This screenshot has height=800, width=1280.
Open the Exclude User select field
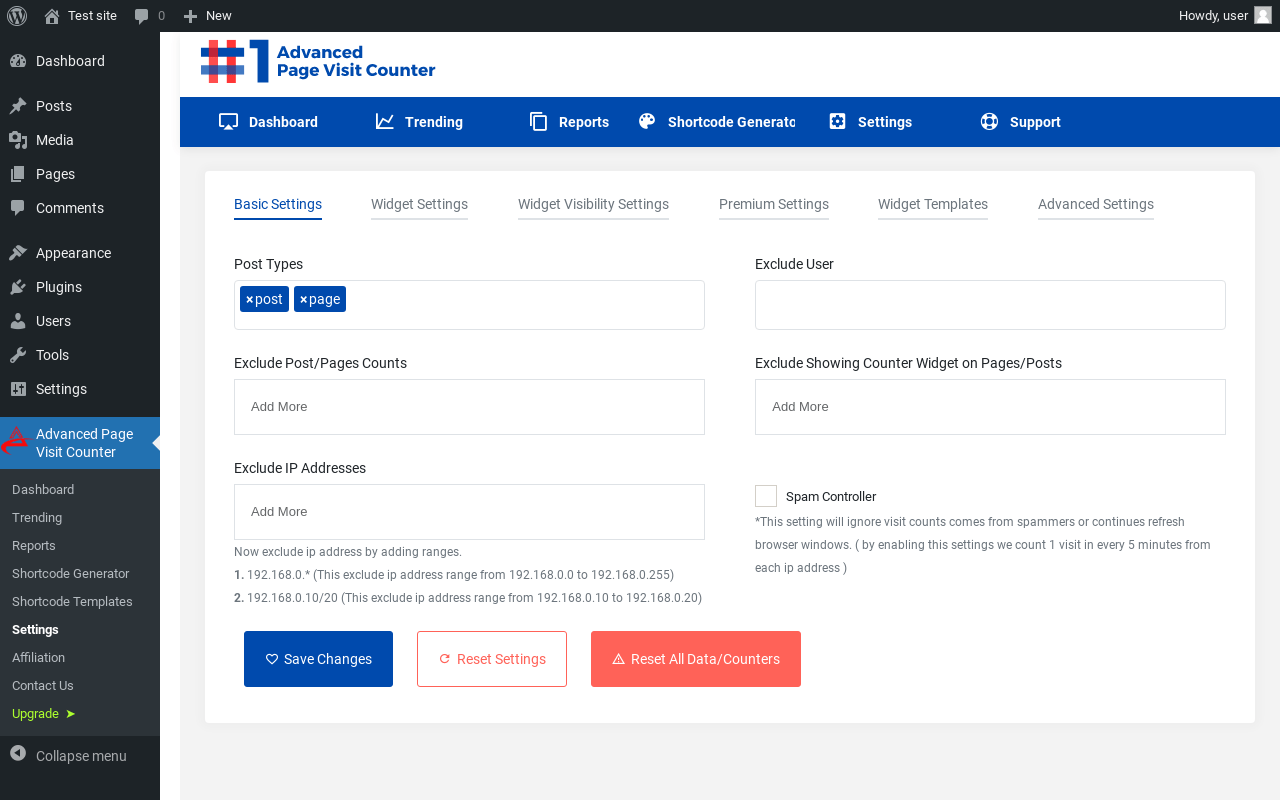tap(990, 305)
